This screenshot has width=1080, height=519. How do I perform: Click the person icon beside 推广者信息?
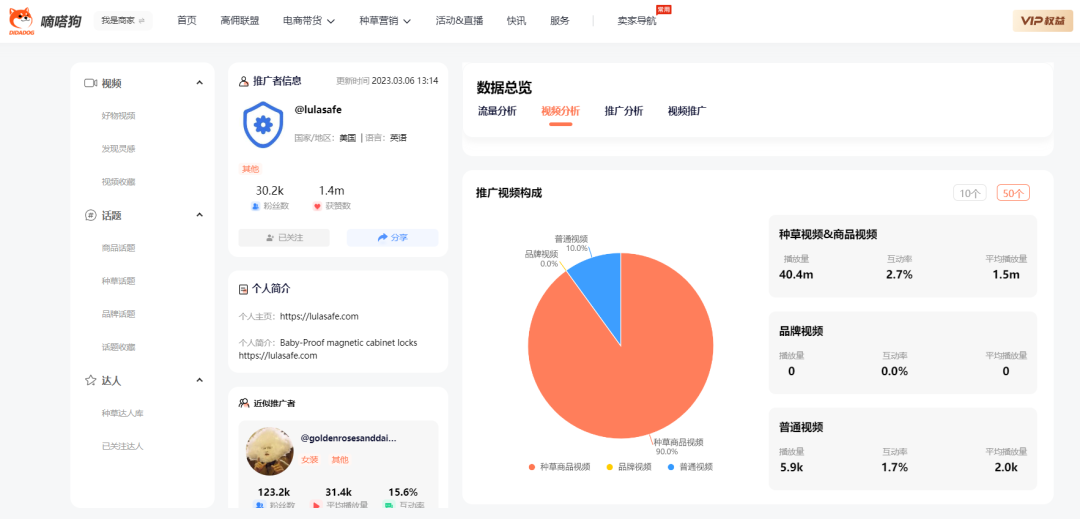pyautogui.click(x=244, y=81)
